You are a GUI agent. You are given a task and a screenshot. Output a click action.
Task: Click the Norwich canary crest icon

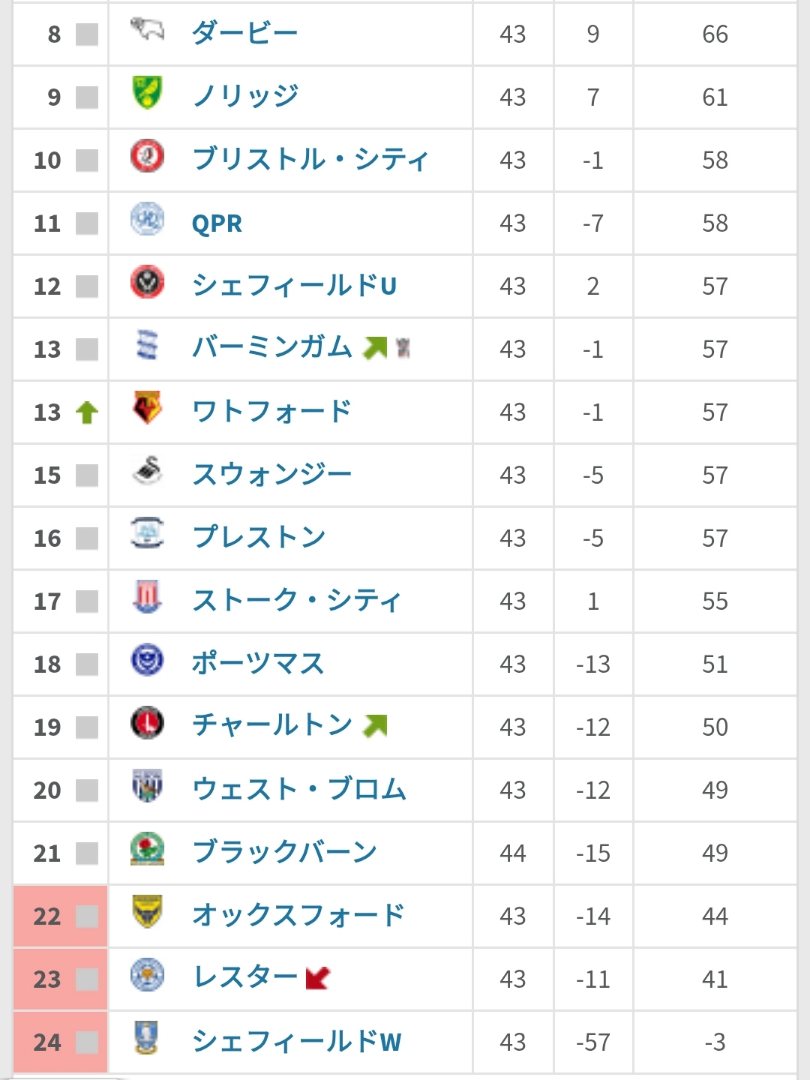click(x=147, y=95)
